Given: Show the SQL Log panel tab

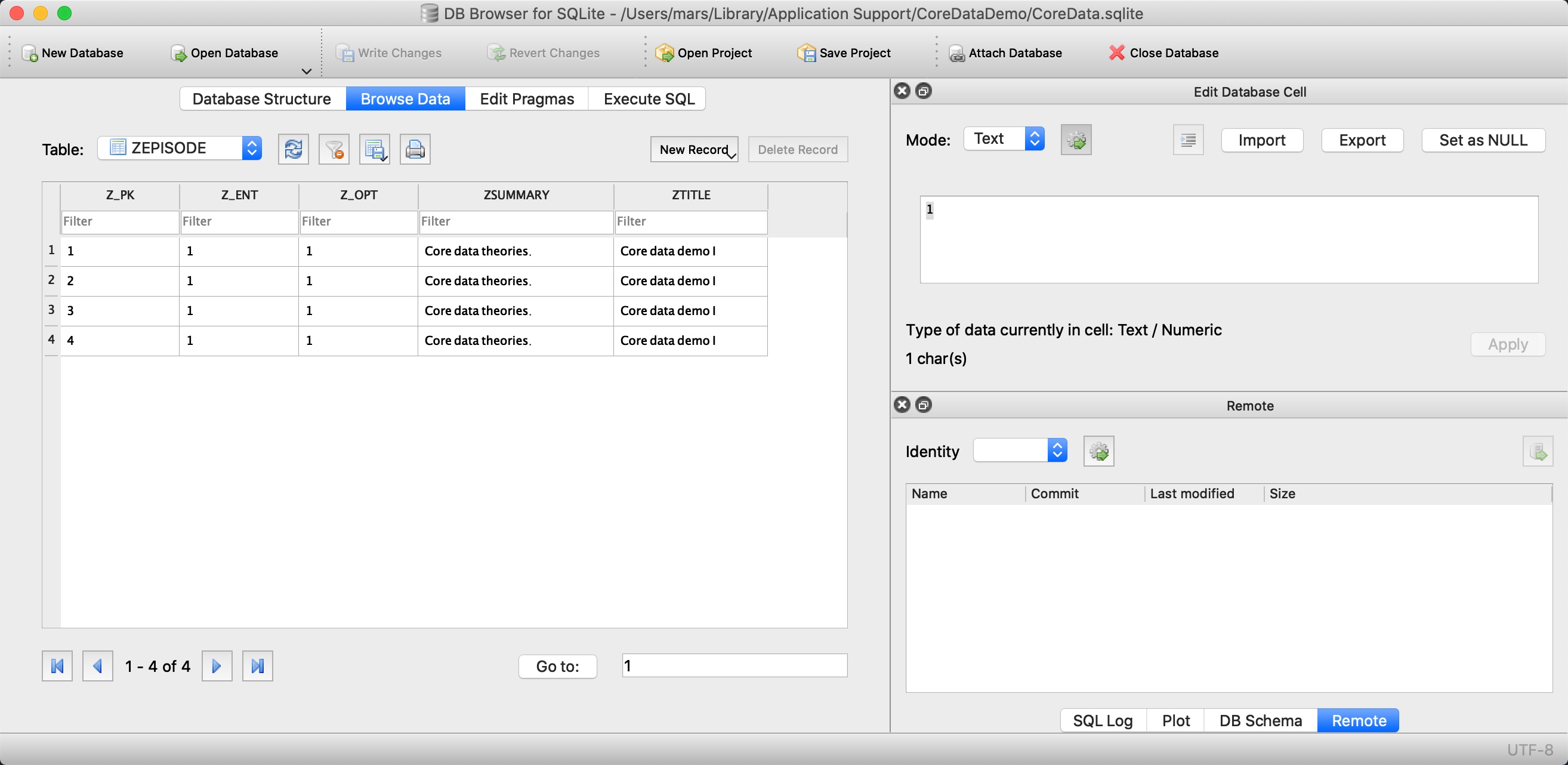Looking at the screenshot, I should click(x=1103, y=721).
